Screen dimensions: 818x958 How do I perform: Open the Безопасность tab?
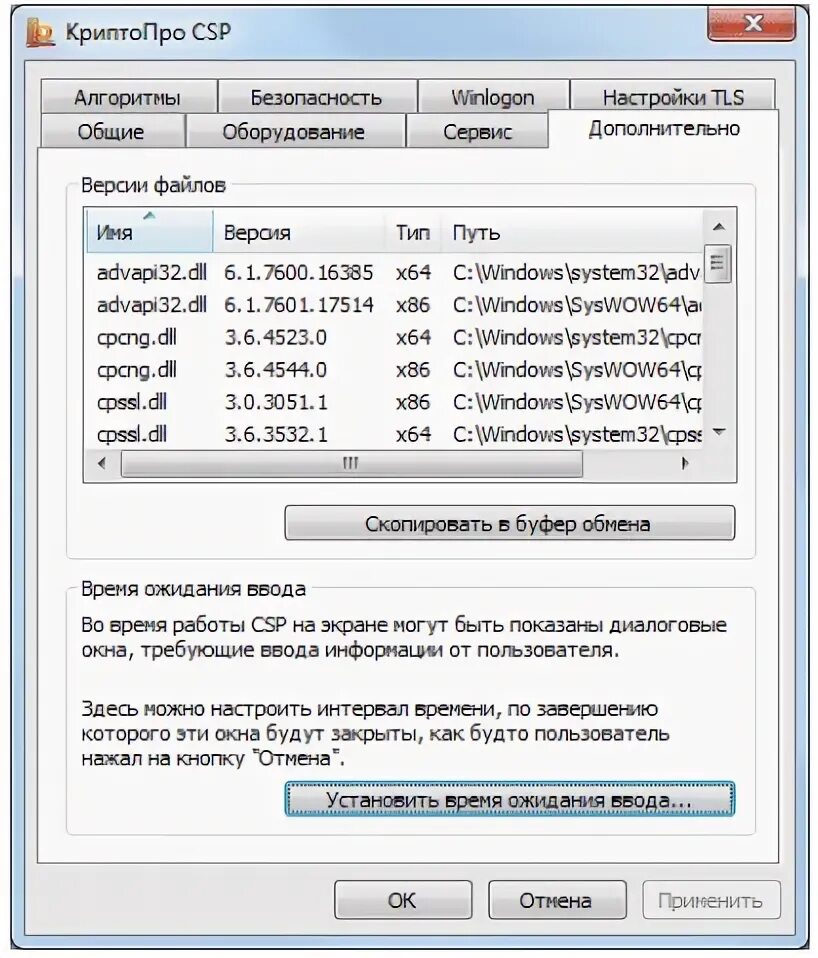[x=316, y=97]
